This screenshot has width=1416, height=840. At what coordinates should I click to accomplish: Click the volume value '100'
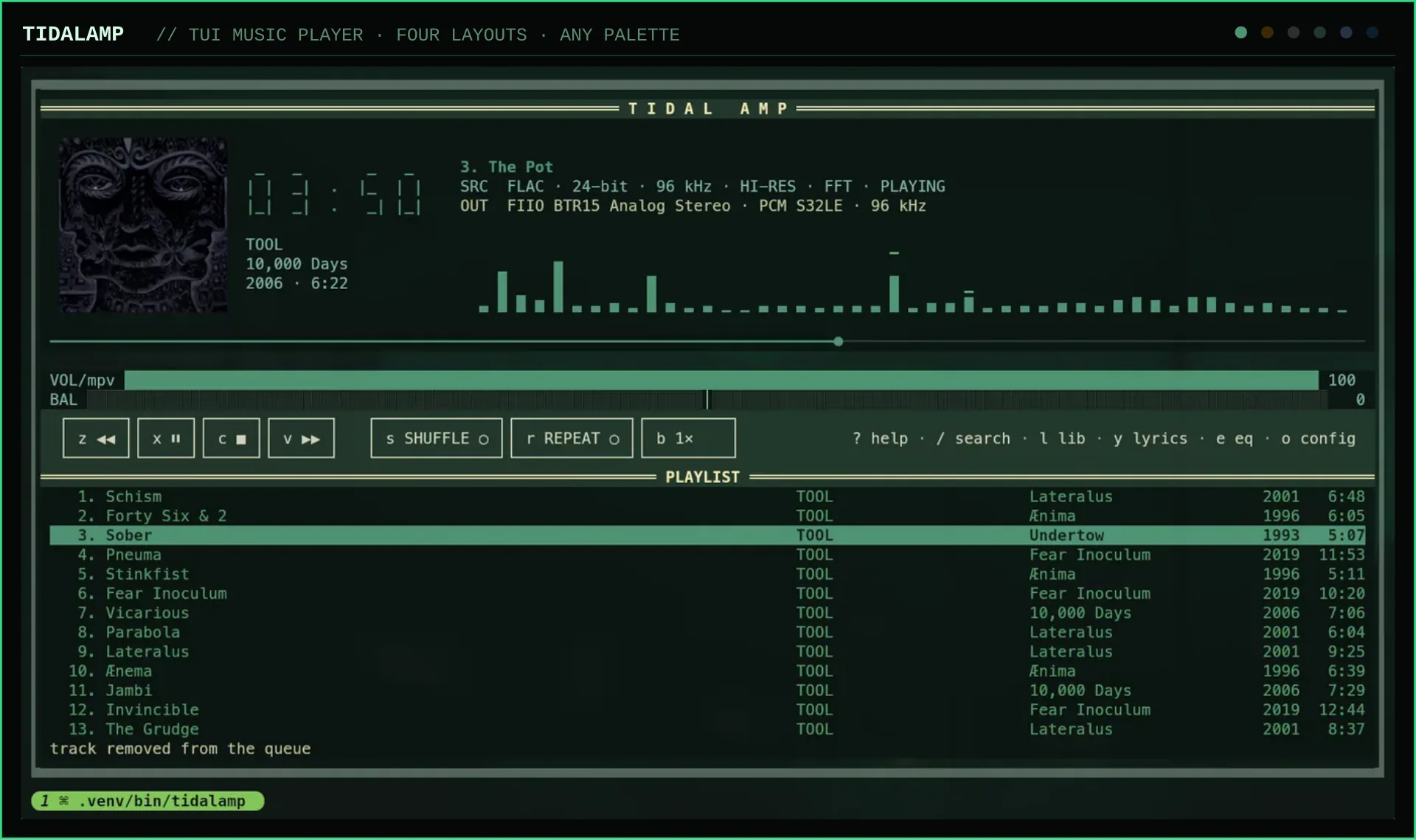tap(1342, 380)
